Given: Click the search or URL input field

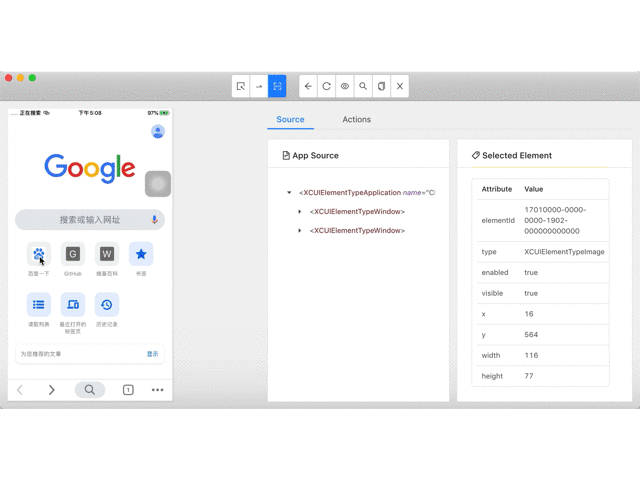Looking at the screenshot, I should (90, 220).
